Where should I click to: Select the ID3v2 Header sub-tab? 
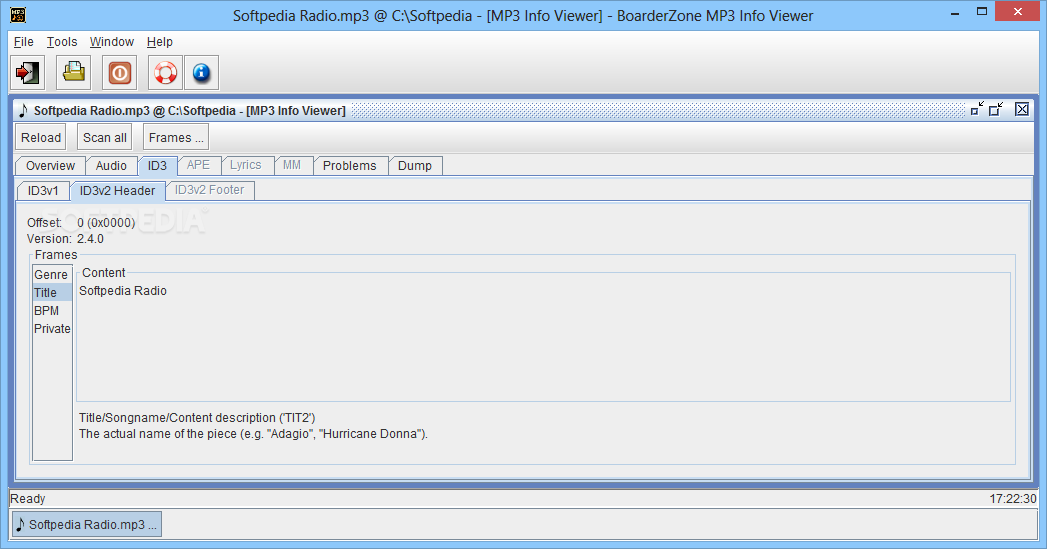click(x=118, y=191)
